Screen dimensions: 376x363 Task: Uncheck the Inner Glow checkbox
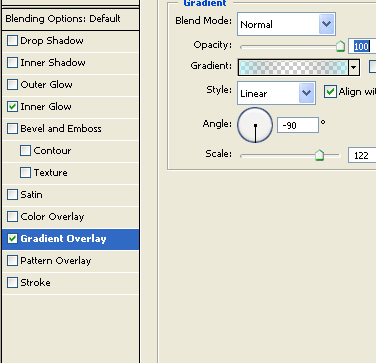click(x=12, y=107)
